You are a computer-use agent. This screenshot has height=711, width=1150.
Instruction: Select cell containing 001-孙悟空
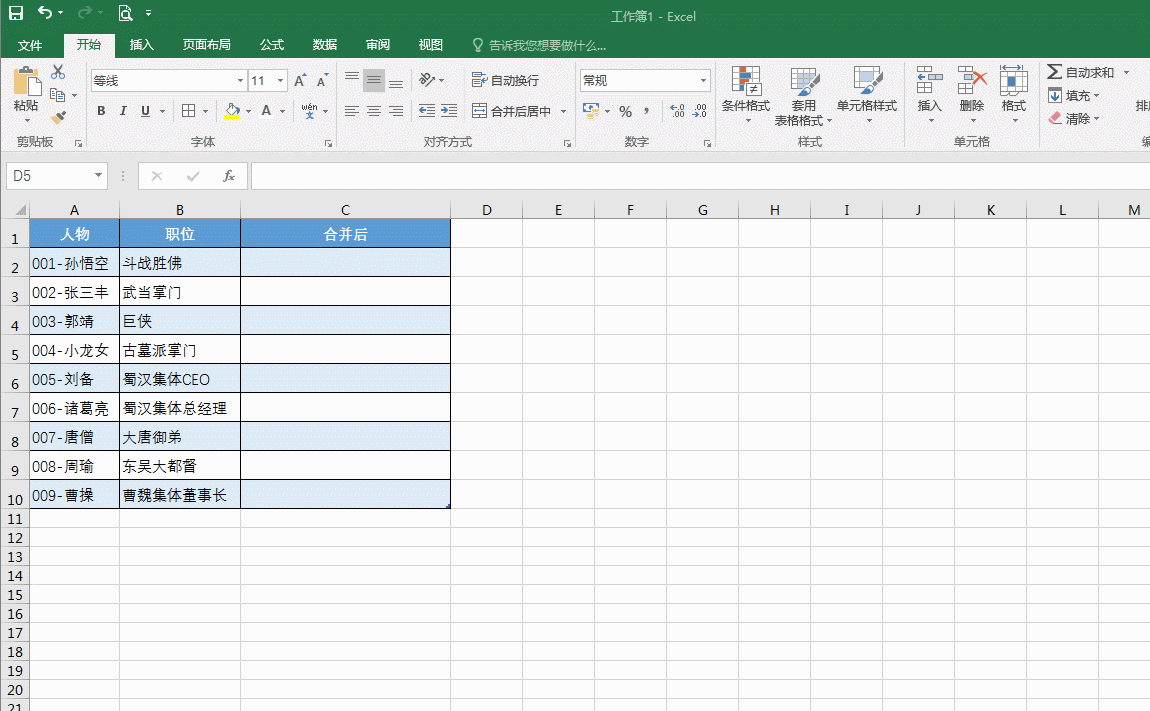pyautogui.click(x=74, y=263)
